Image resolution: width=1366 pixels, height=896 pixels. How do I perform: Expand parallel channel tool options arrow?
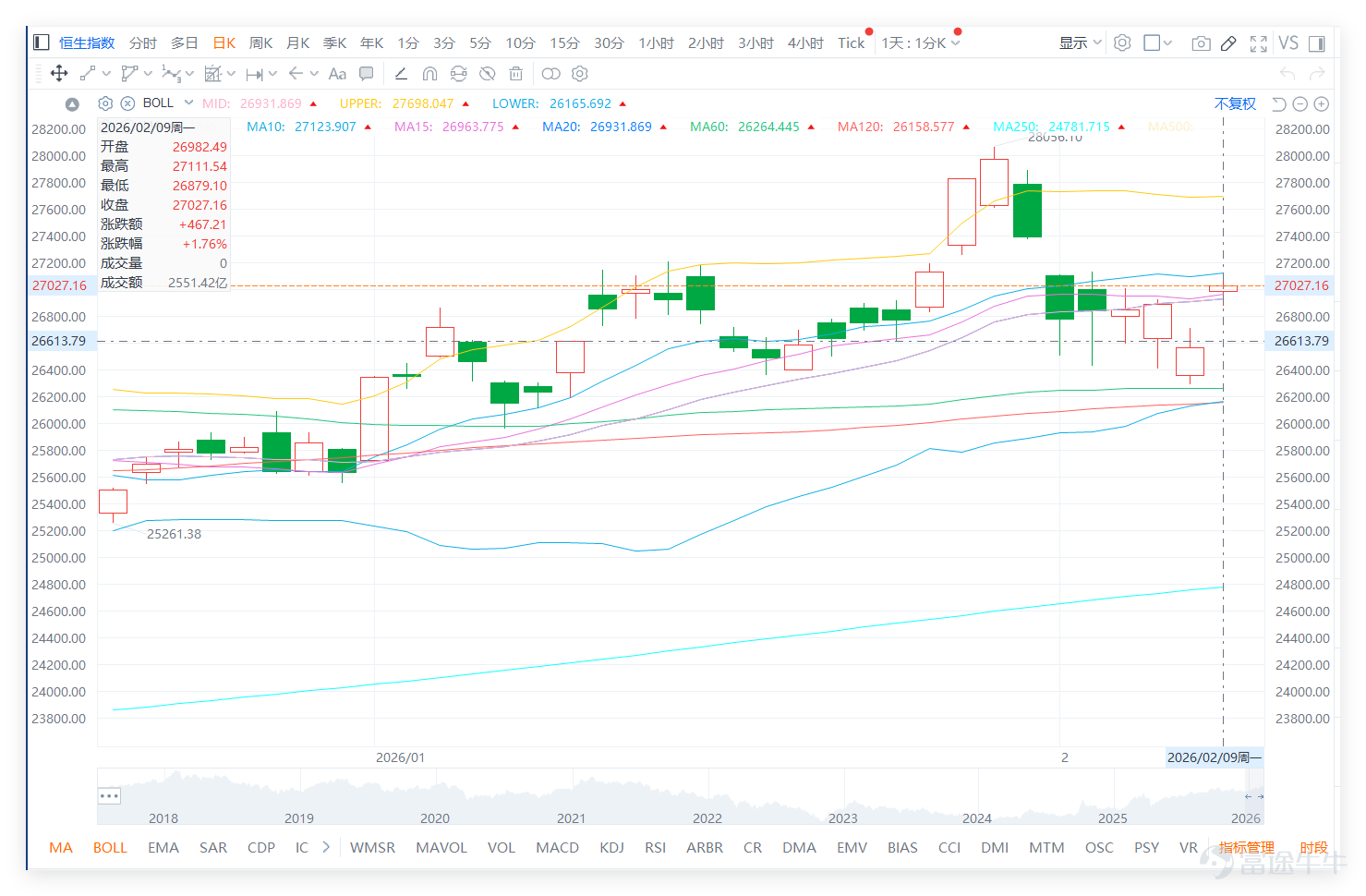click(148, 74)
